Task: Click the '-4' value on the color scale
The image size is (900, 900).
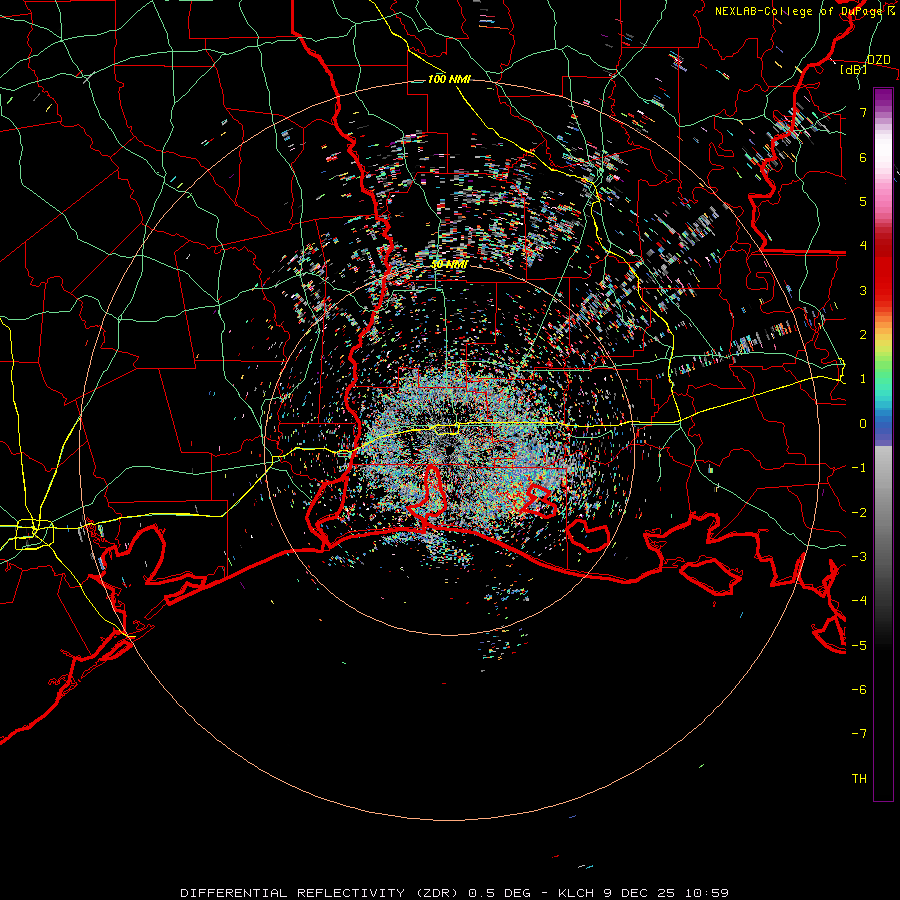Action: tap(859, 601)
